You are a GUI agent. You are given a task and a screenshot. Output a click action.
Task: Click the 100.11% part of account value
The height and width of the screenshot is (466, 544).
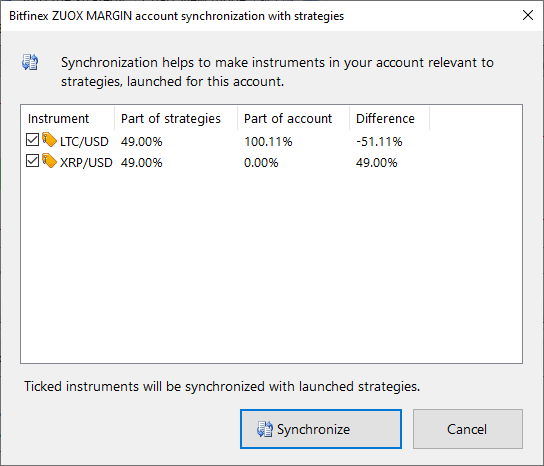coord(268,142)
